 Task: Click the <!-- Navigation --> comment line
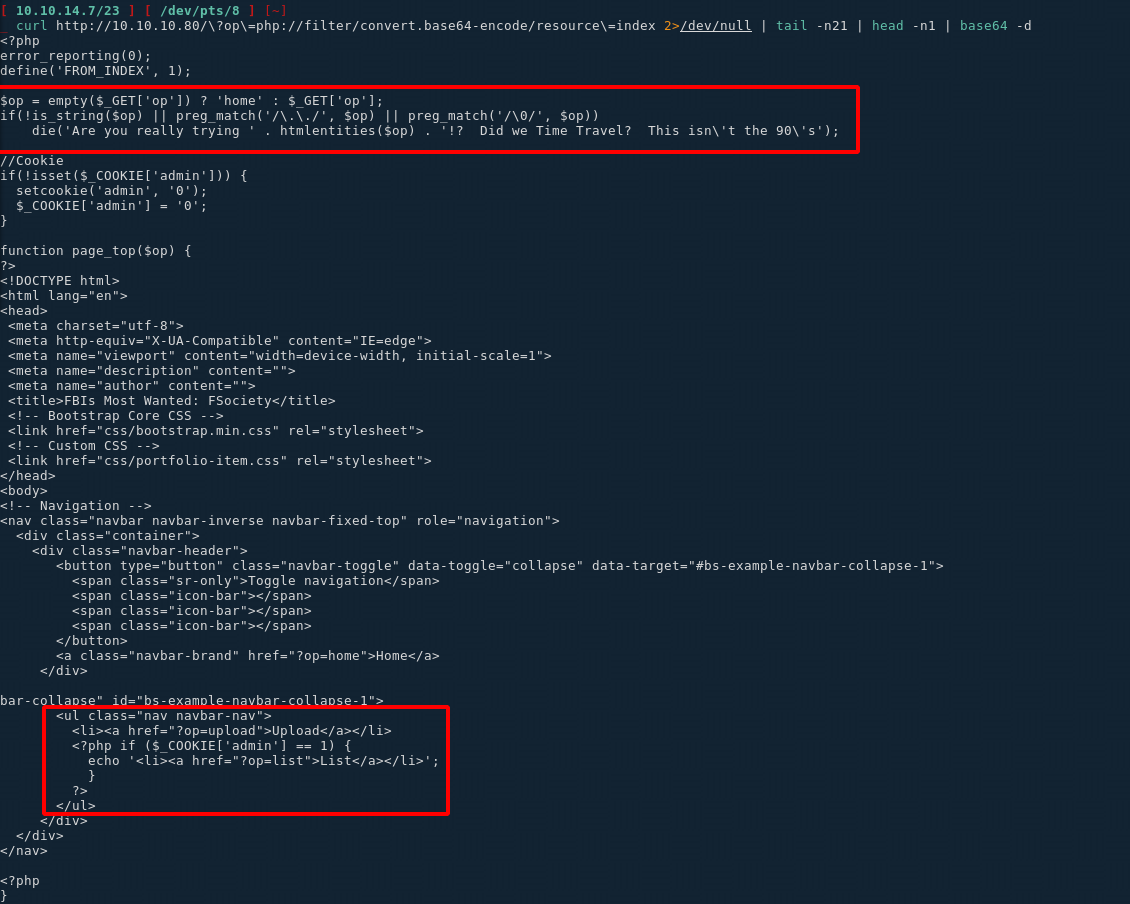click(x=76, y=506)
